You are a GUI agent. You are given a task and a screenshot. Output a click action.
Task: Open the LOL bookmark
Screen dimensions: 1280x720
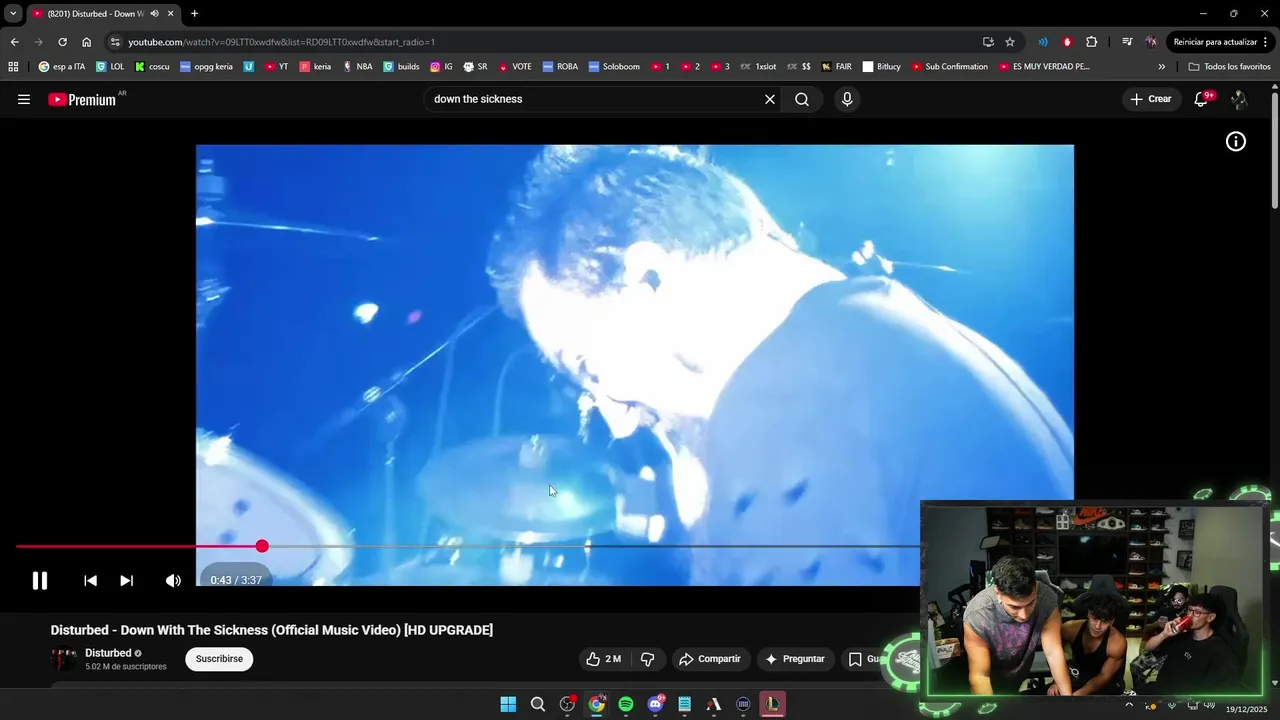click(110, 67)
